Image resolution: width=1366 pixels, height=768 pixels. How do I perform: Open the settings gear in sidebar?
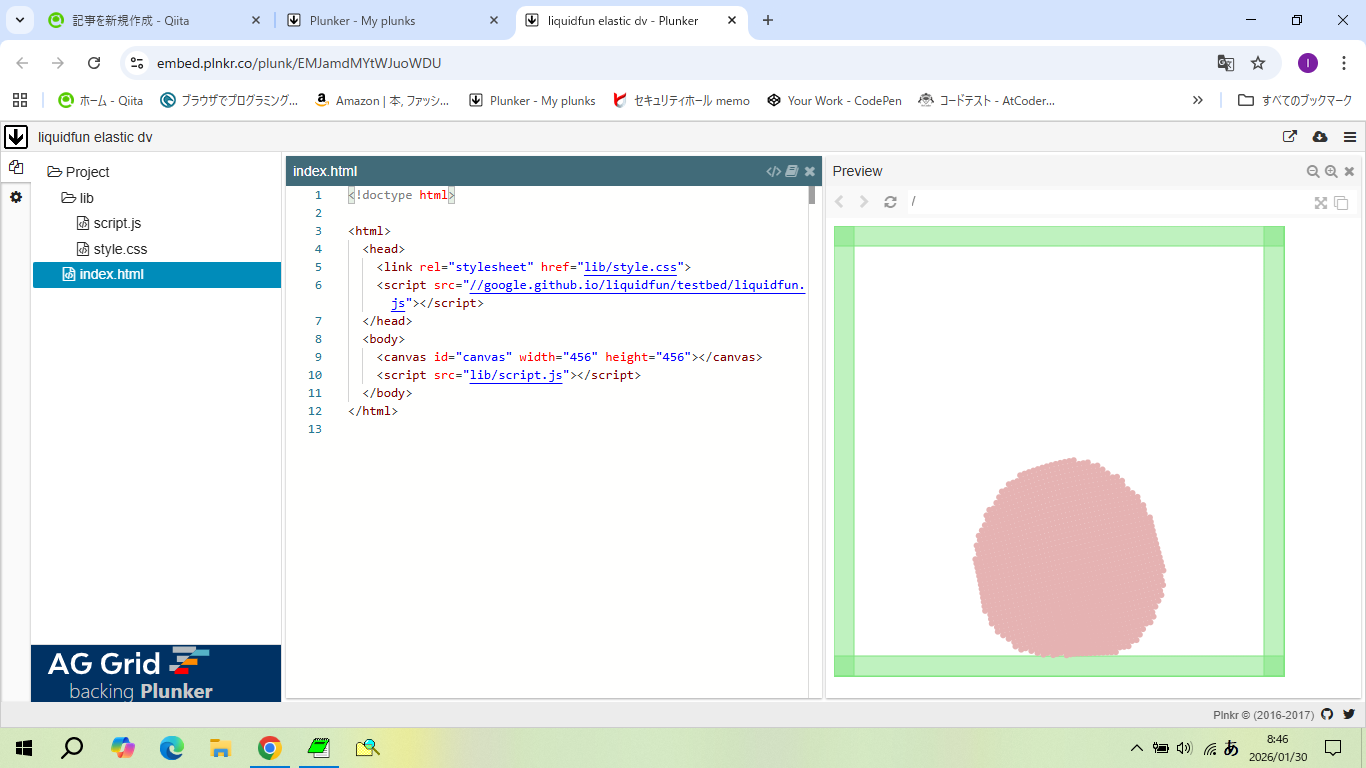(16, 197)
